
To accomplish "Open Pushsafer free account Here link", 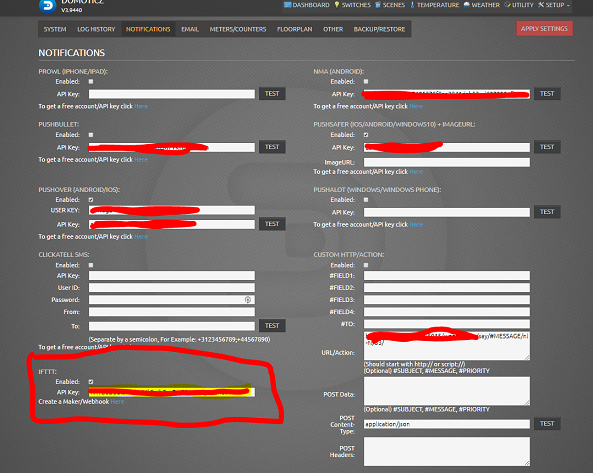I will pos(416,172).
